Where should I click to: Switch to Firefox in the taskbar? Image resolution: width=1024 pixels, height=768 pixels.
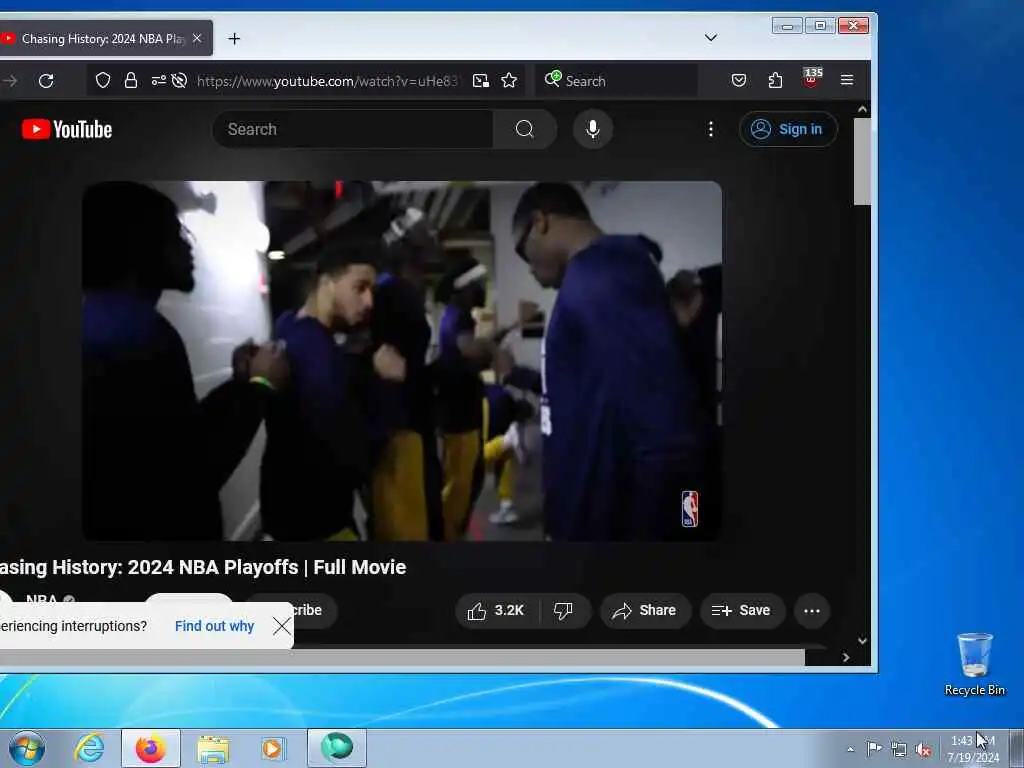tap(151, 748)
